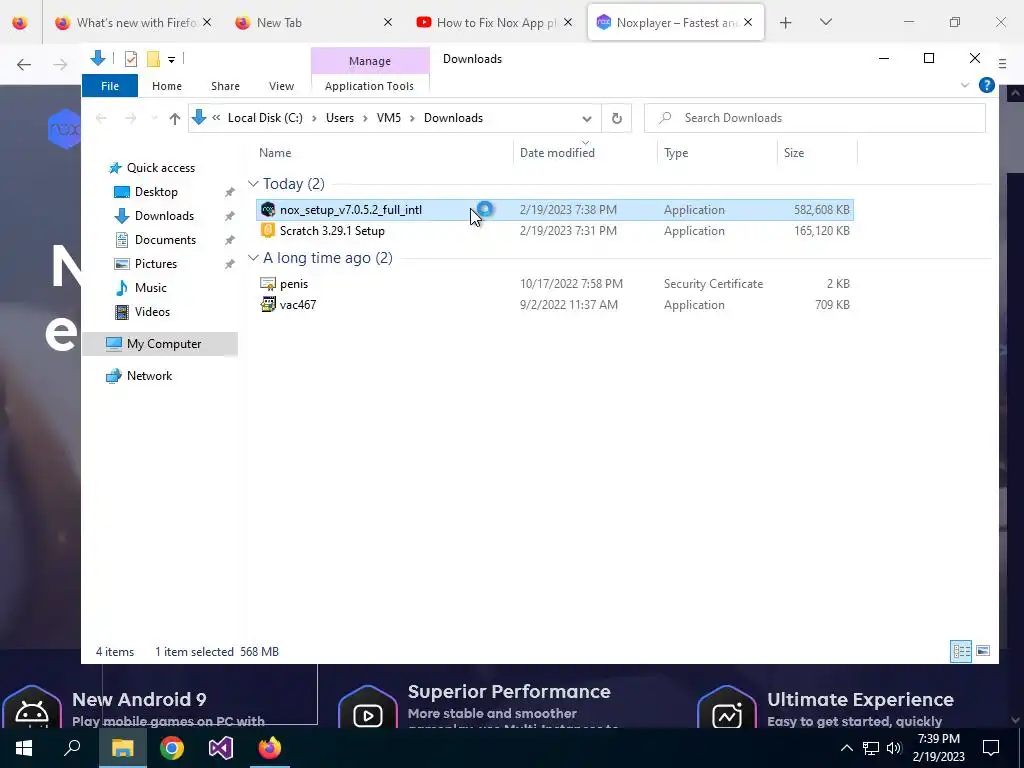Sort by Size column header
1024x768 pixels.
click(x=793, y=153)
